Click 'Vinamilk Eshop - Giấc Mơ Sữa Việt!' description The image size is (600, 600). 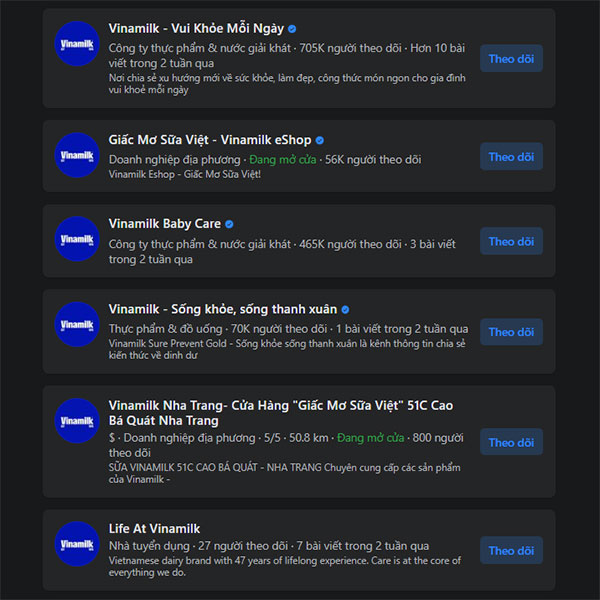click(x=185, y=174)
